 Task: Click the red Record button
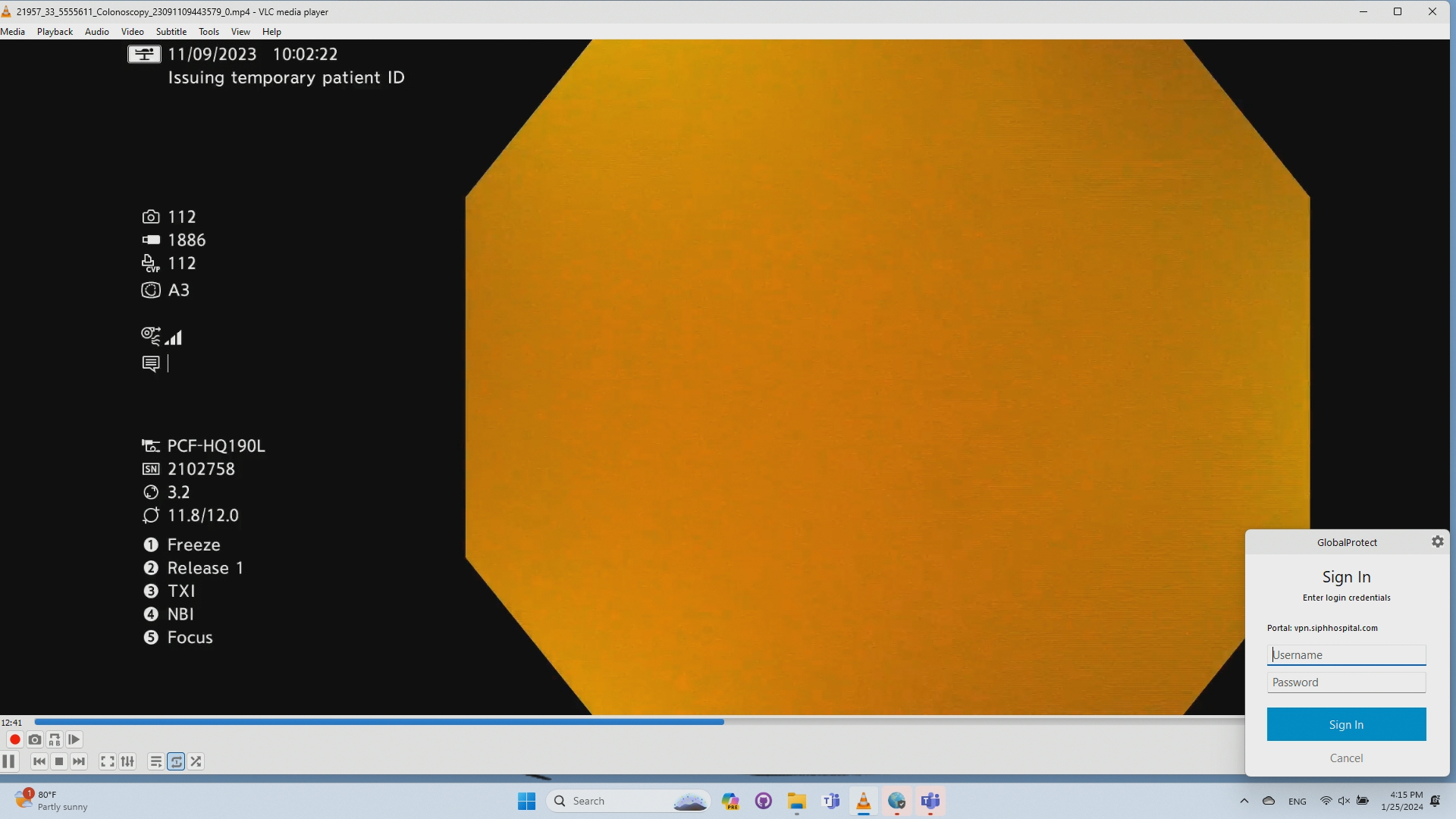pyautogui.click(x=14, y=739)
